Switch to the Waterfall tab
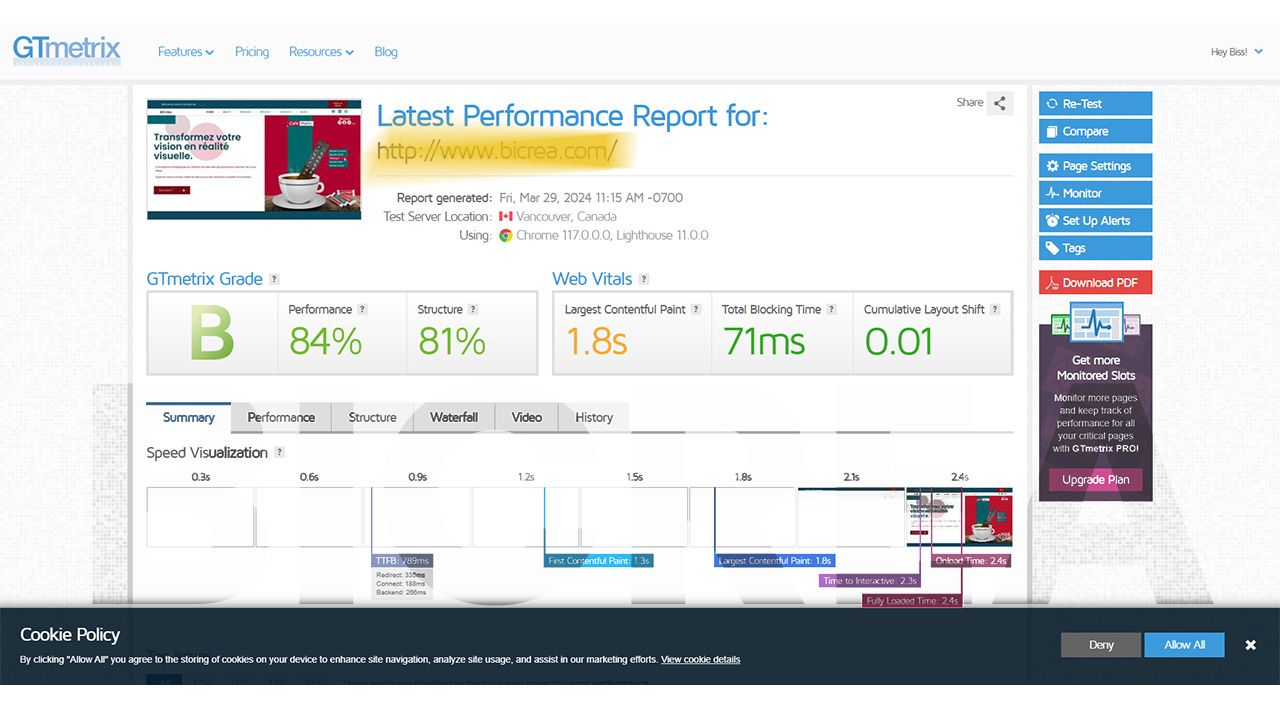The height and width of the screenshot is (708, 1280). 454,417
